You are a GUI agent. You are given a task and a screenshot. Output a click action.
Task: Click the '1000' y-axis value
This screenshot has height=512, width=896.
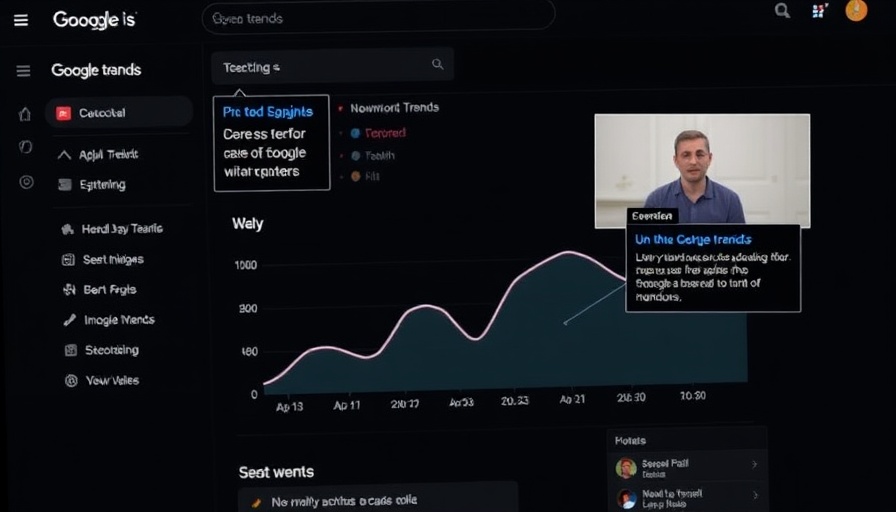tap(246, 265)
